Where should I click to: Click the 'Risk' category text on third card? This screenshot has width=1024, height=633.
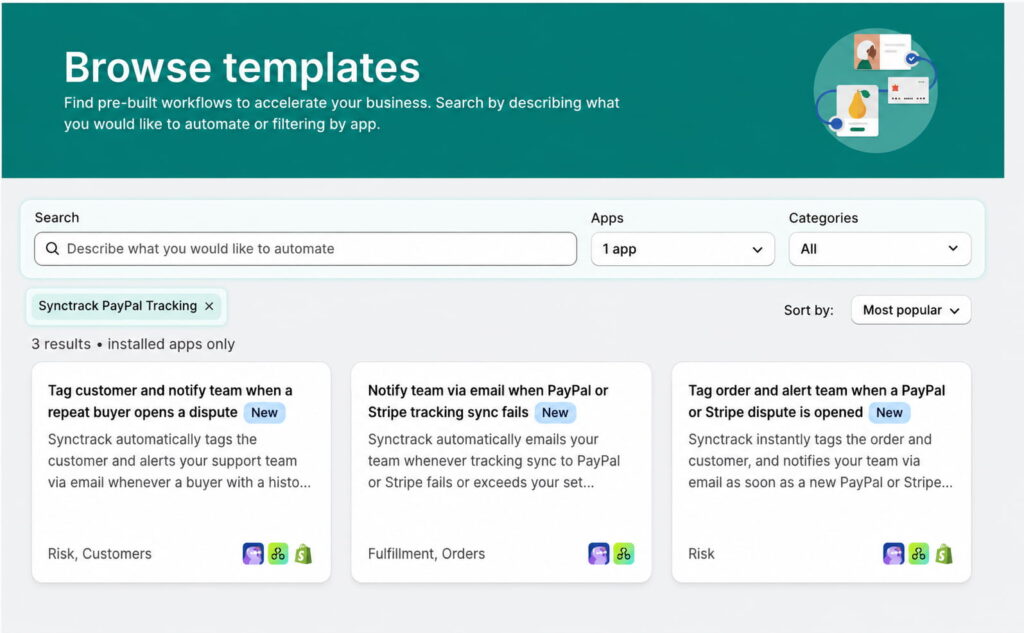[701, 554]
